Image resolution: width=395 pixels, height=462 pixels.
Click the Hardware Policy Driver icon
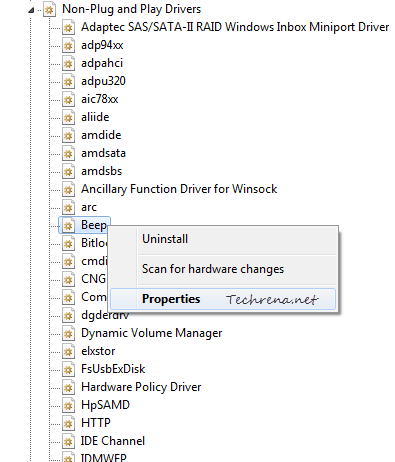tap(68, 387)
